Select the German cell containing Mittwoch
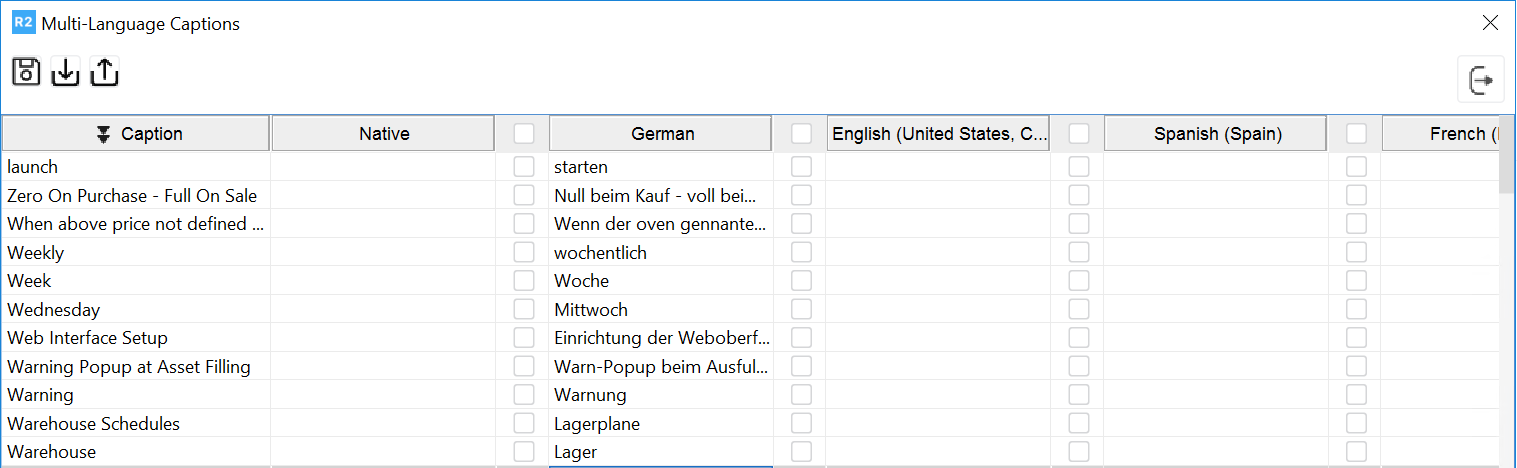The image size is (1517, 468). [x=660, y=310]
